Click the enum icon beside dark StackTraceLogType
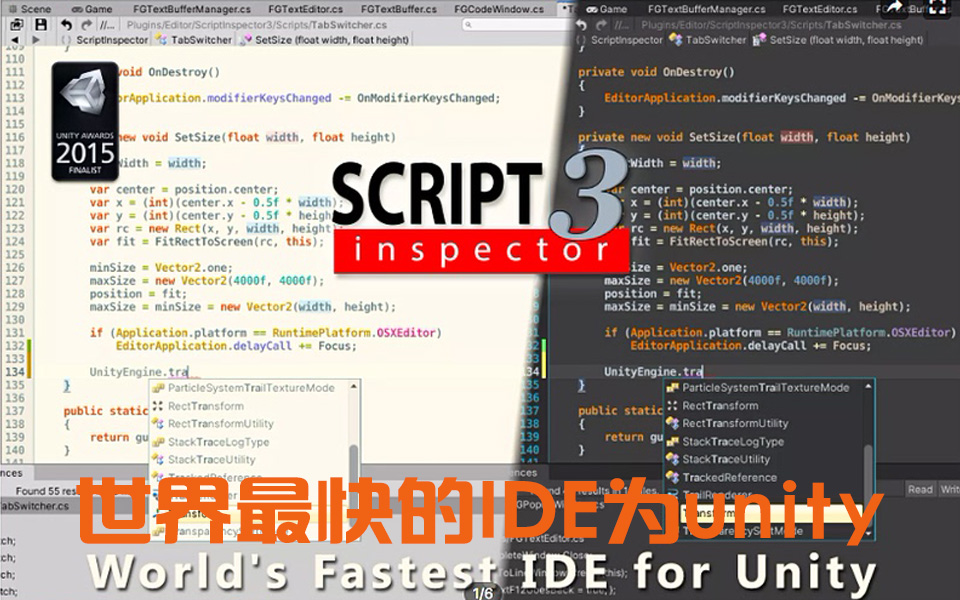Screen dimensions: 960x600 [x=673, y=441]
